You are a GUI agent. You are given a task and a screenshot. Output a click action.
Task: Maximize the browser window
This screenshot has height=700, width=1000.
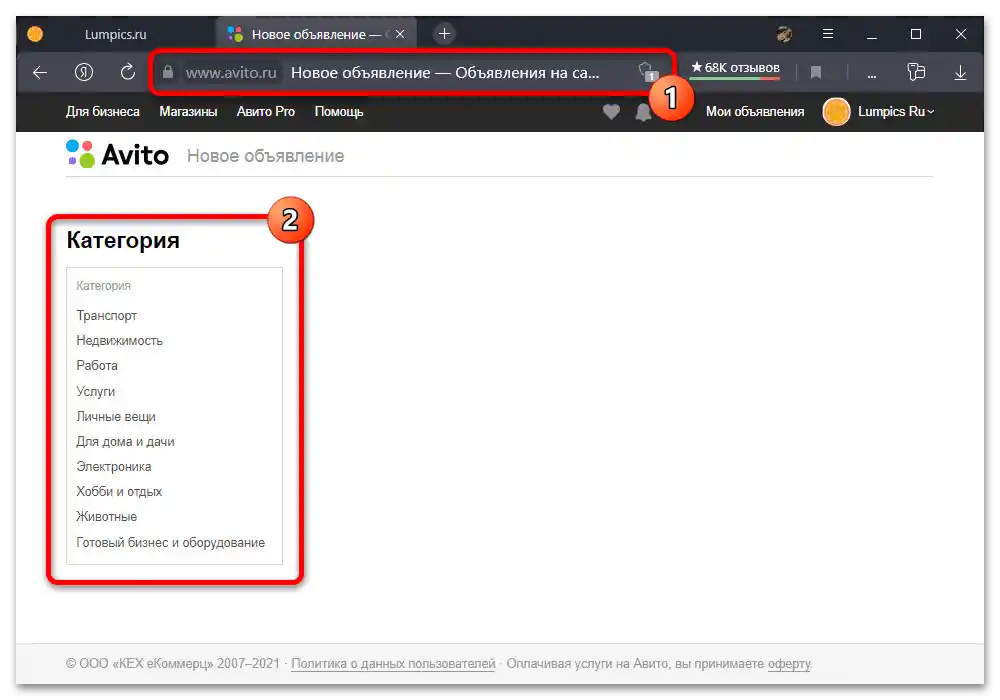pyautogui.click(x=916, y=34)
